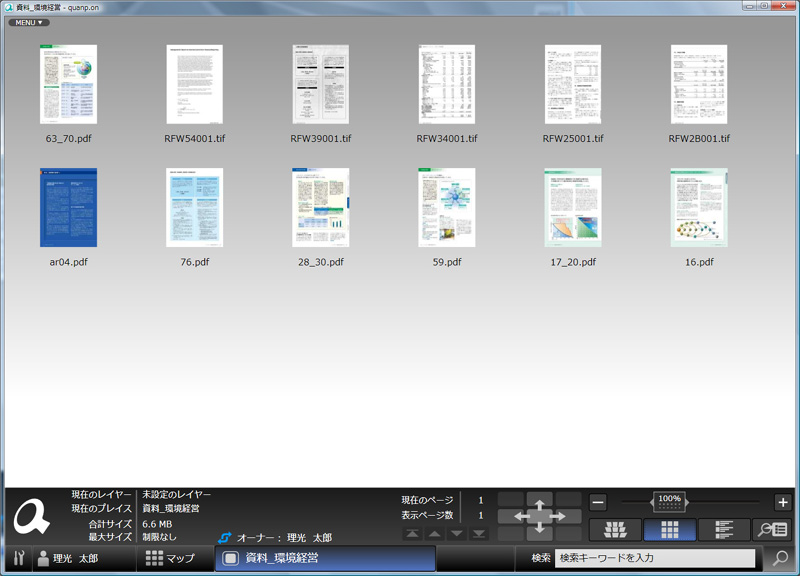Click the sync arrows icon beside owner
Viewport: 800px width, 576px height.
(225, 538)
